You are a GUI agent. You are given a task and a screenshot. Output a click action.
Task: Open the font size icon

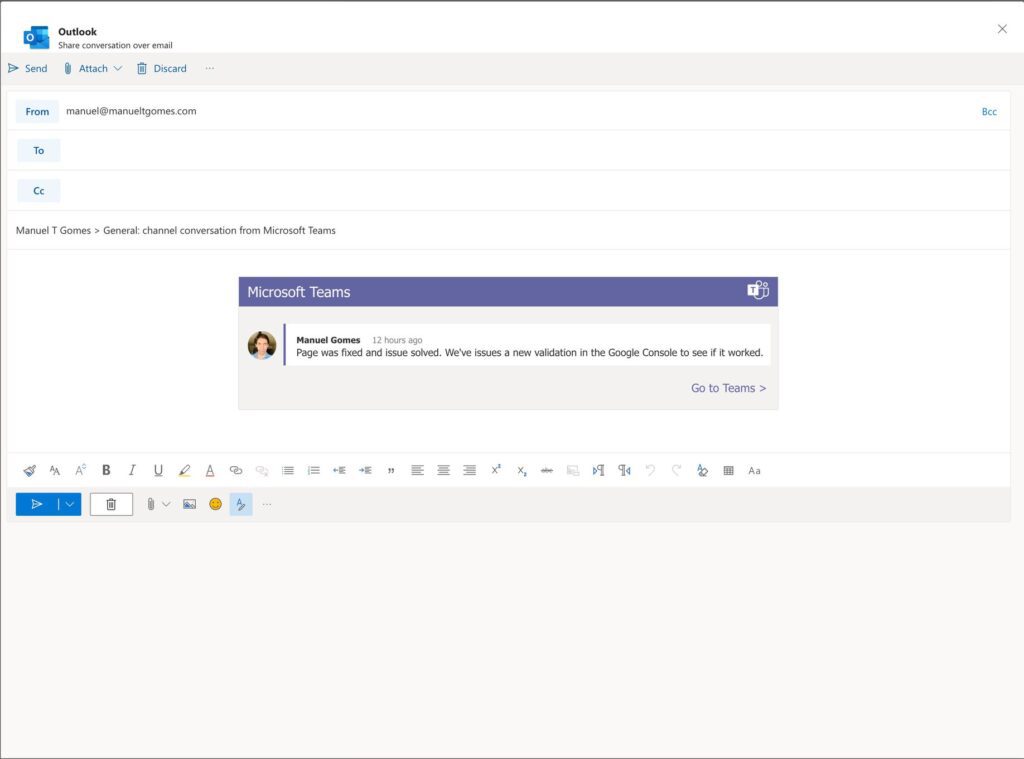[x=80, y=470]
